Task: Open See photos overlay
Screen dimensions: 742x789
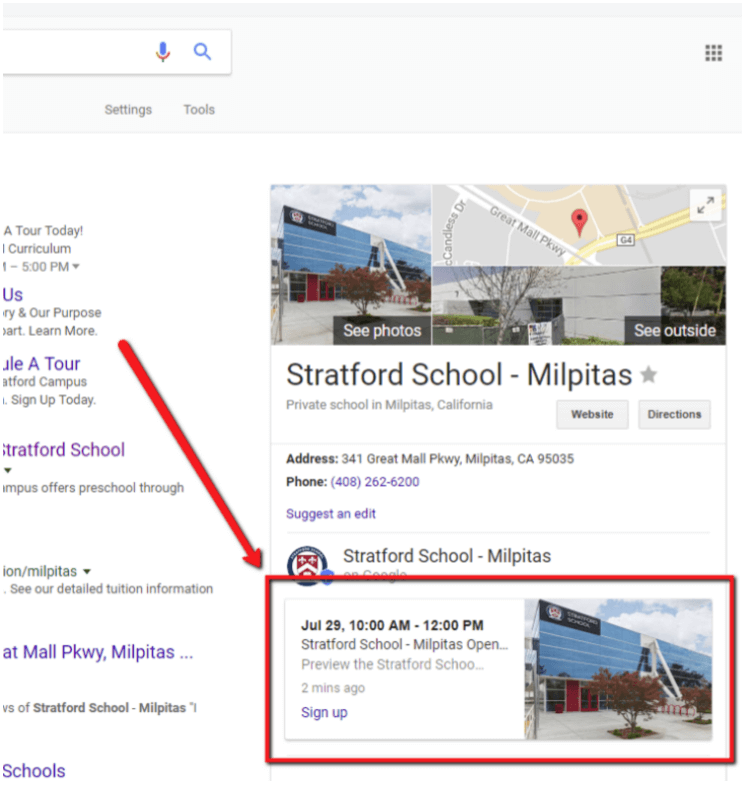Action: [382, 330]
